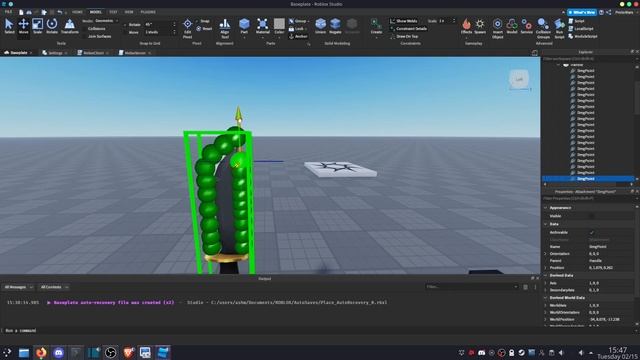640x360 pixels.
Task: Open the Mode Geometric dropdown
Action: click(106, 21)
